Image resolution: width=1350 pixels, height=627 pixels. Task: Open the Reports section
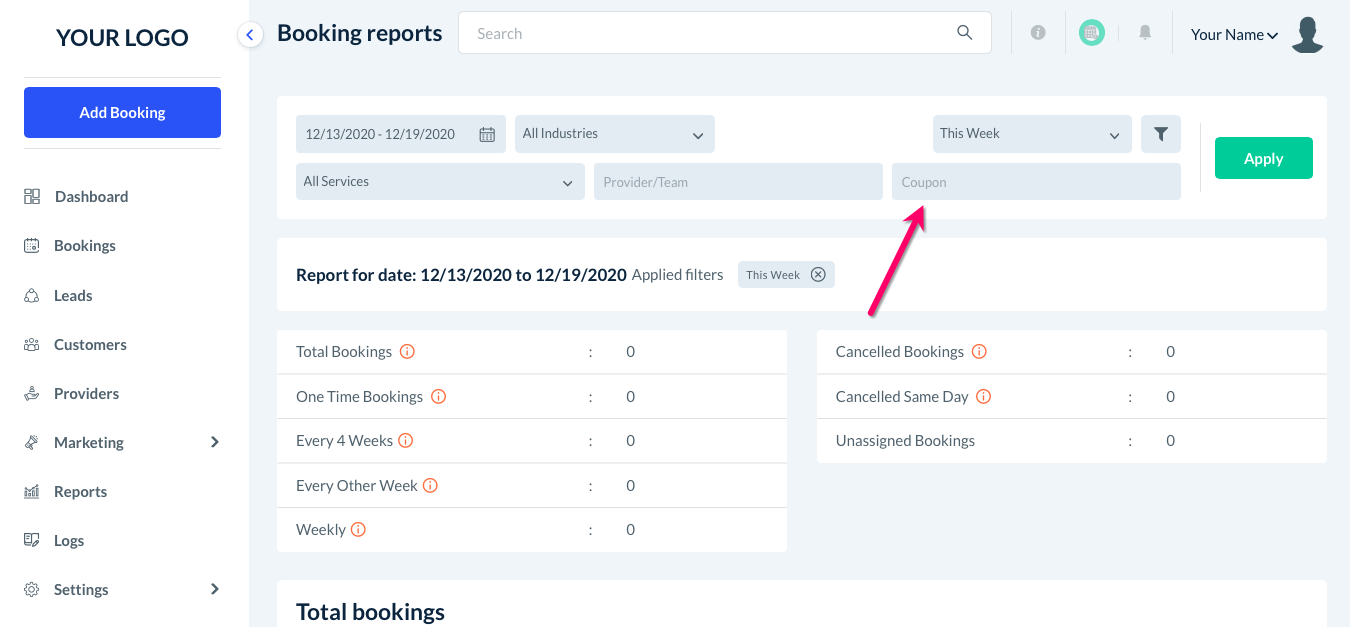(80, 492)
